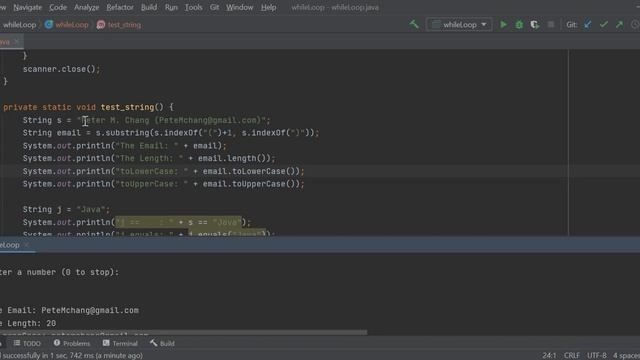Viewport: 640px width, 360px height.
Task: Place cursor on scanner.close(); line
Action: 61,69
